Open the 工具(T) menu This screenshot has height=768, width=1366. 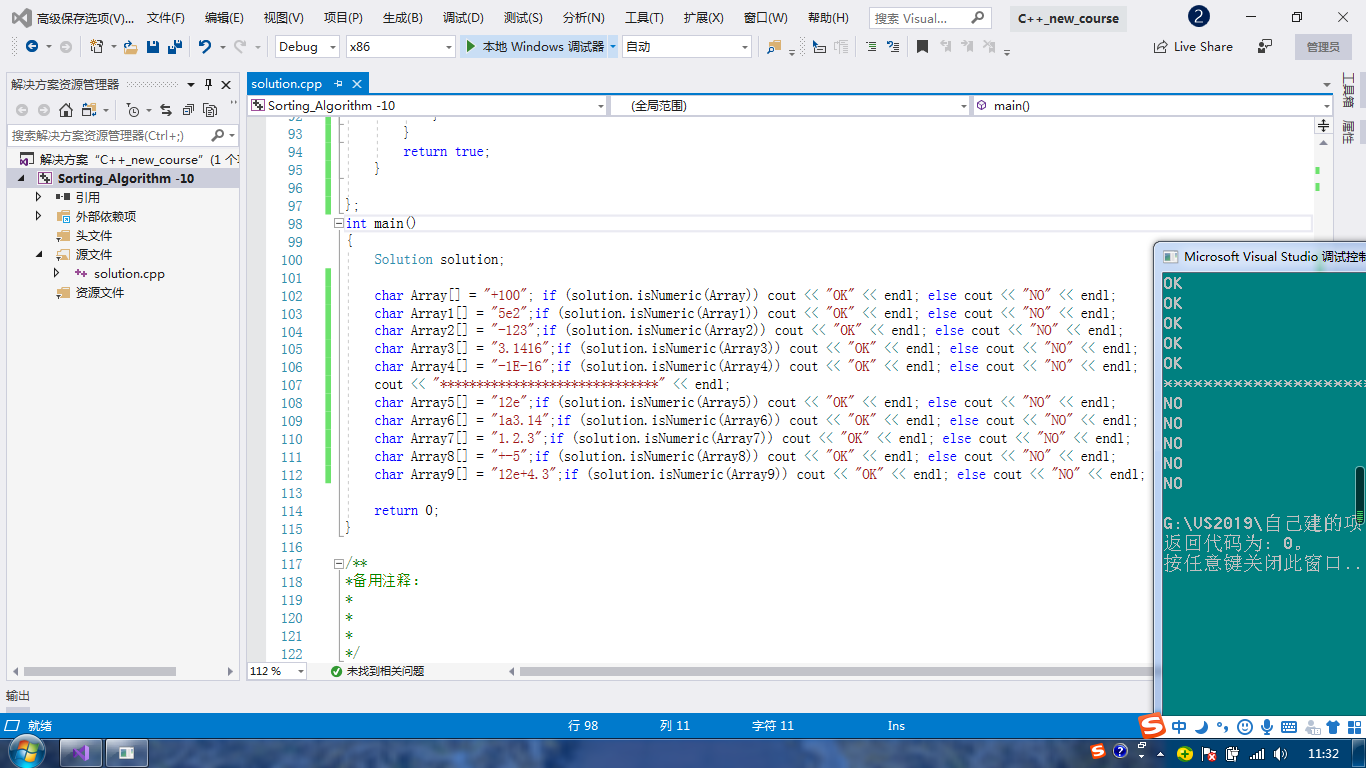pyautogui.click(x=644, y=18)
